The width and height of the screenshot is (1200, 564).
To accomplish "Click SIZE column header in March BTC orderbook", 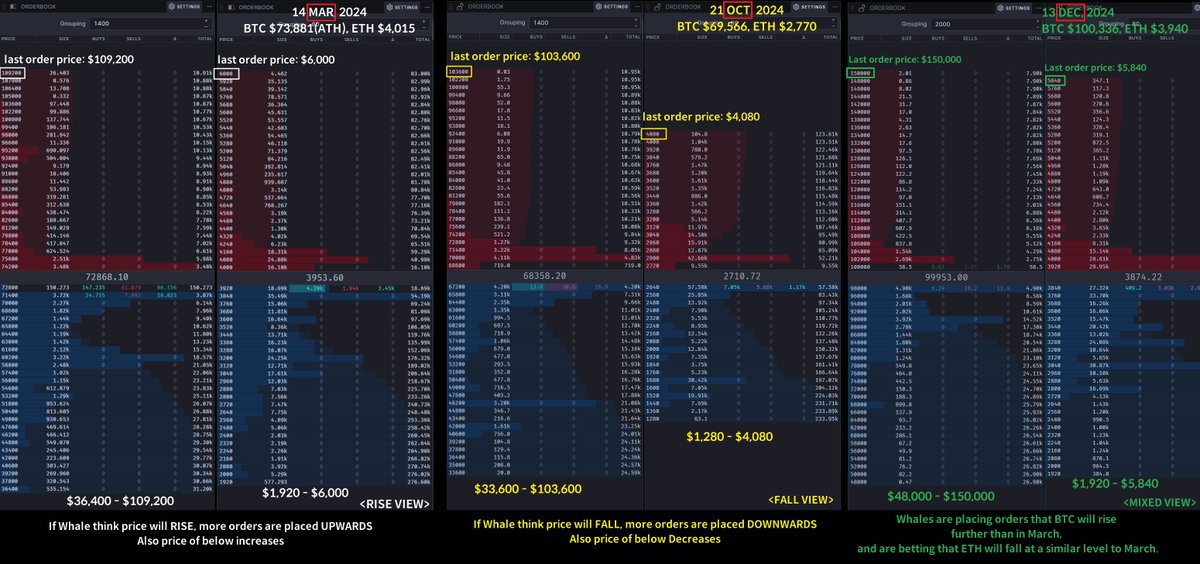I will [64, 38].
